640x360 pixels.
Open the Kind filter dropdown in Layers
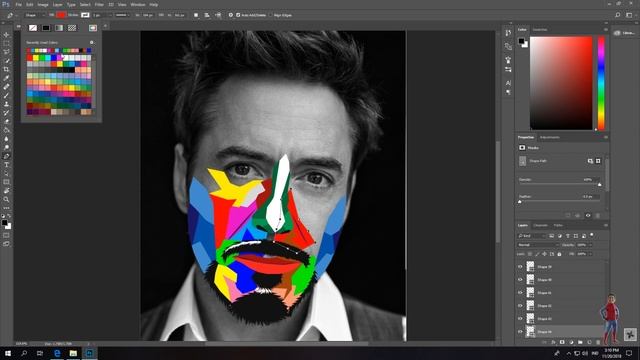click(x=531, y=236)
